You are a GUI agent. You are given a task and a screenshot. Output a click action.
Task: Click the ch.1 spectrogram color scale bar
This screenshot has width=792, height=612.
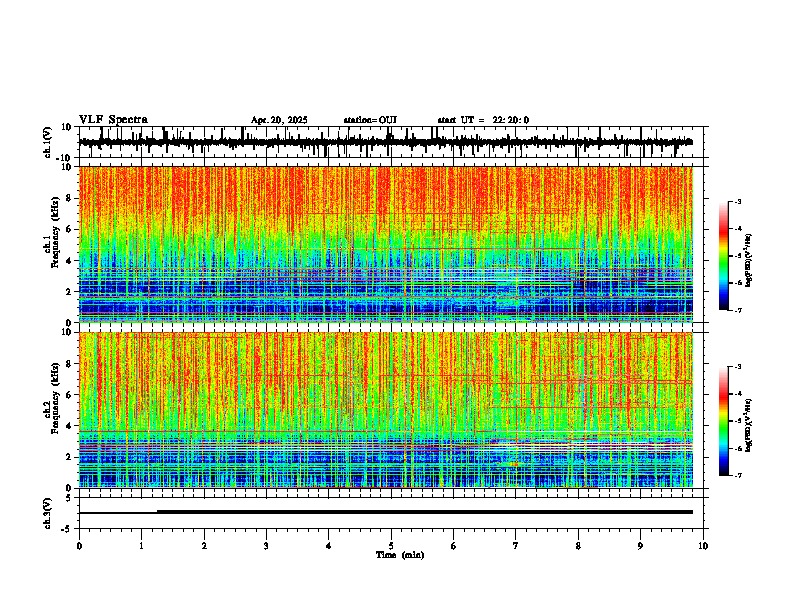723,256
